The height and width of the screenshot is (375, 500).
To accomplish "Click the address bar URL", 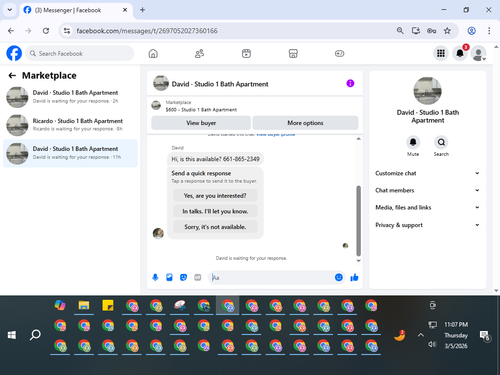I will (147, 31).
